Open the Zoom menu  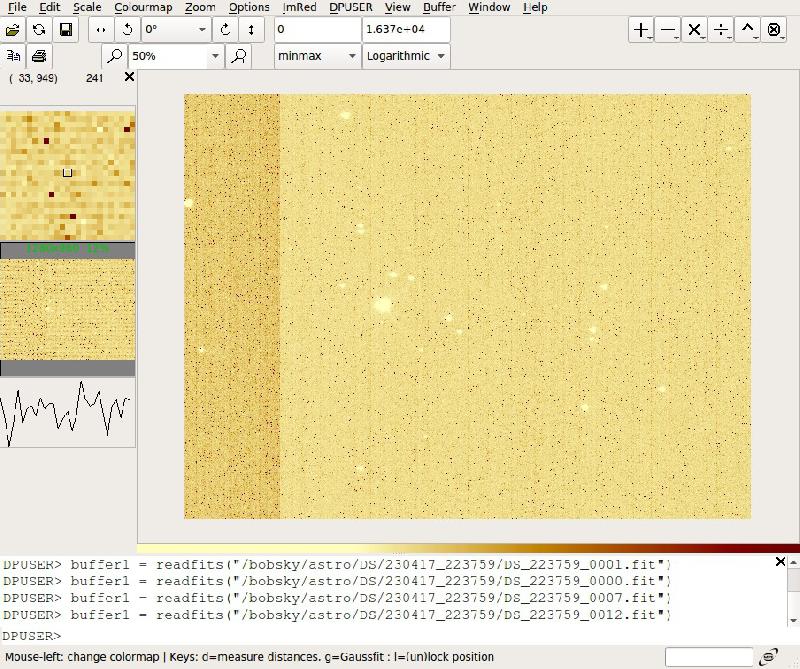[x=200, y=7]
